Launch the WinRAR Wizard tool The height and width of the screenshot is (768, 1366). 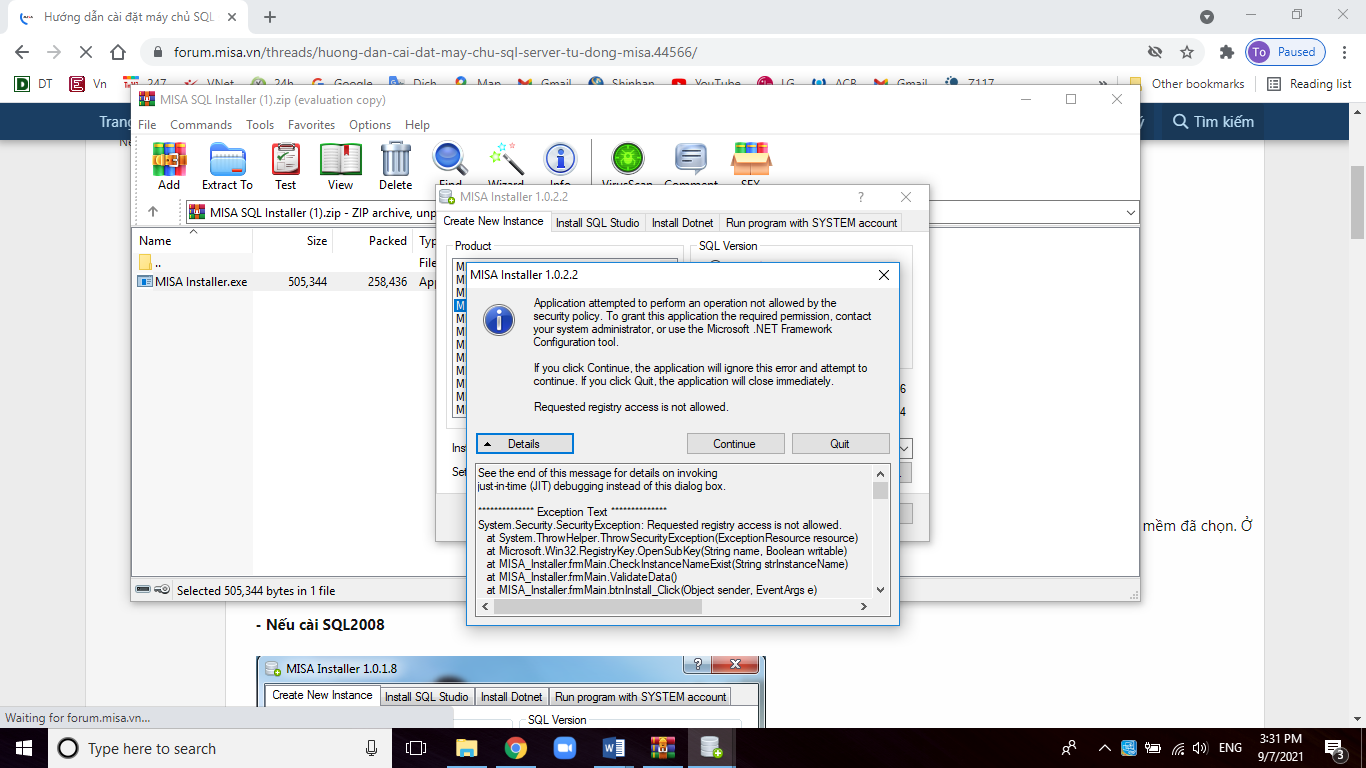click(x=506, y=160)
